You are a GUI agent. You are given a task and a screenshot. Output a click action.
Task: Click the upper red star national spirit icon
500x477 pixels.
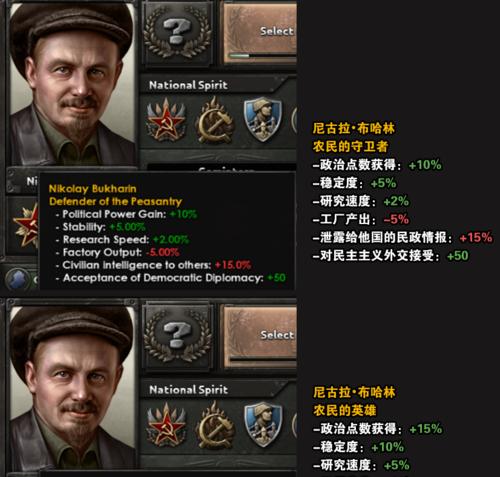point(166,120)
